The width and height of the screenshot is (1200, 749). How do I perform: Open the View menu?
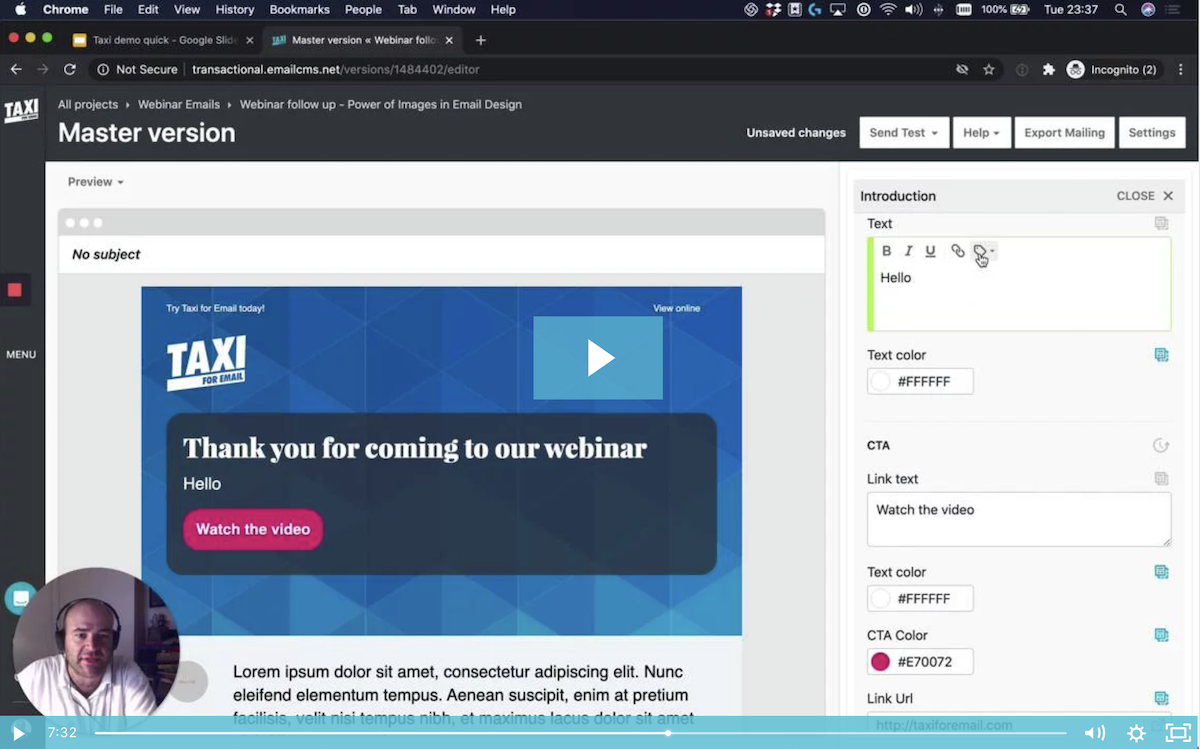click(187, 9)
